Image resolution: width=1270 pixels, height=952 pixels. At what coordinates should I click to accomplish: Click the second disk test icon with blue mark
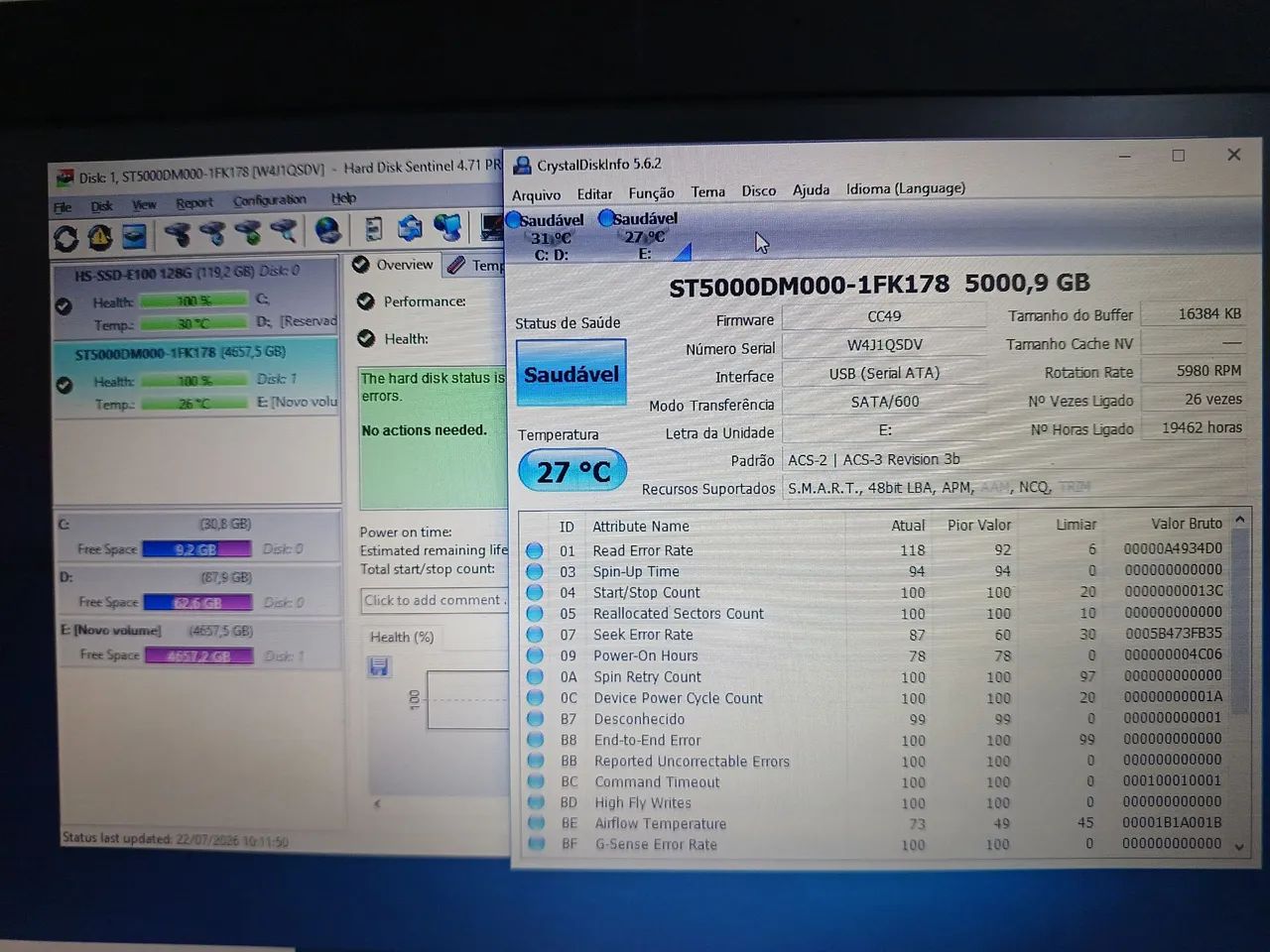(x=212, y=233)
